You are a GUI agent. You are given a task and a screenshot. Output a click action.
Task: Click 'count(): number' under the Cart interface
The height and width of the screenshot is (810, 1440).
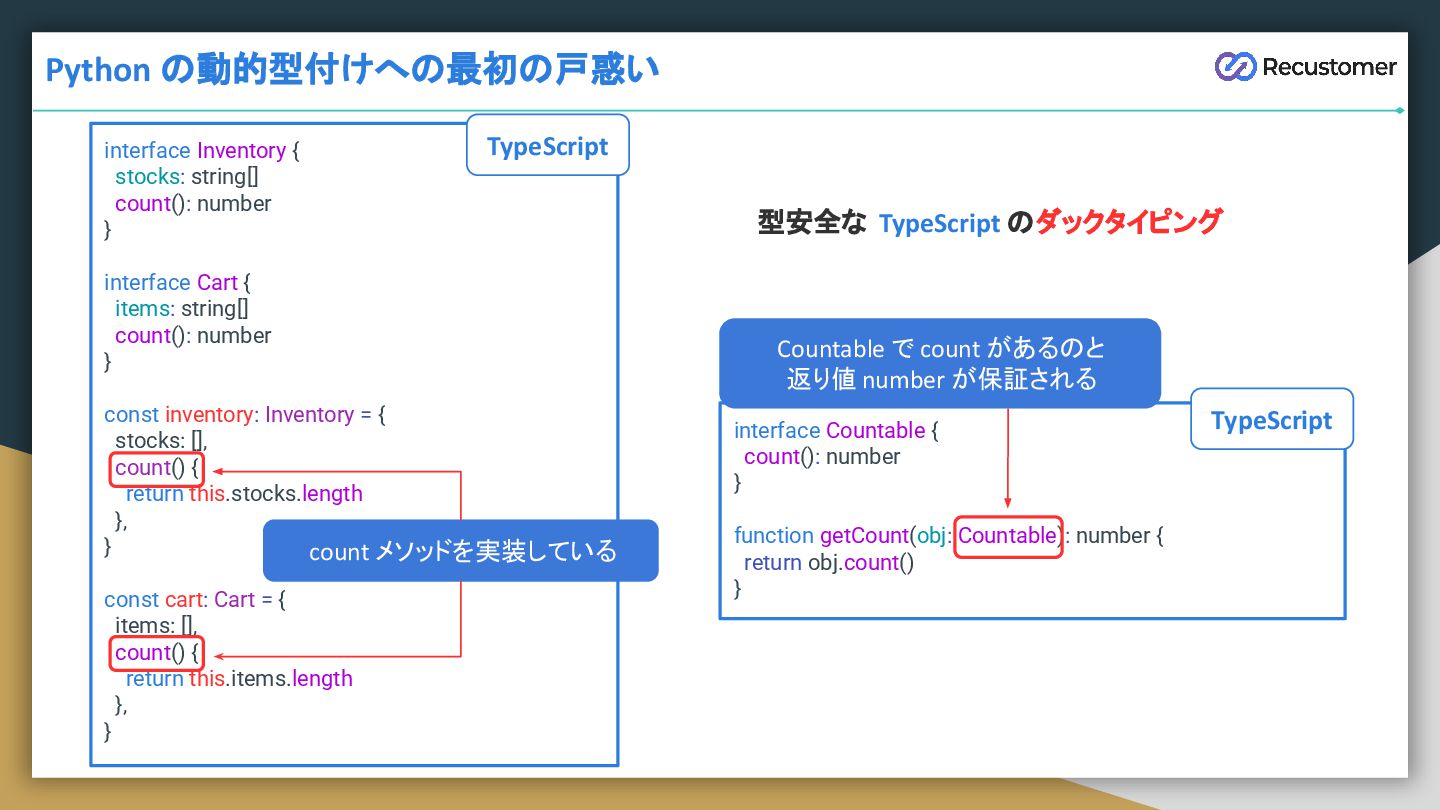click(x=193, y=336)
